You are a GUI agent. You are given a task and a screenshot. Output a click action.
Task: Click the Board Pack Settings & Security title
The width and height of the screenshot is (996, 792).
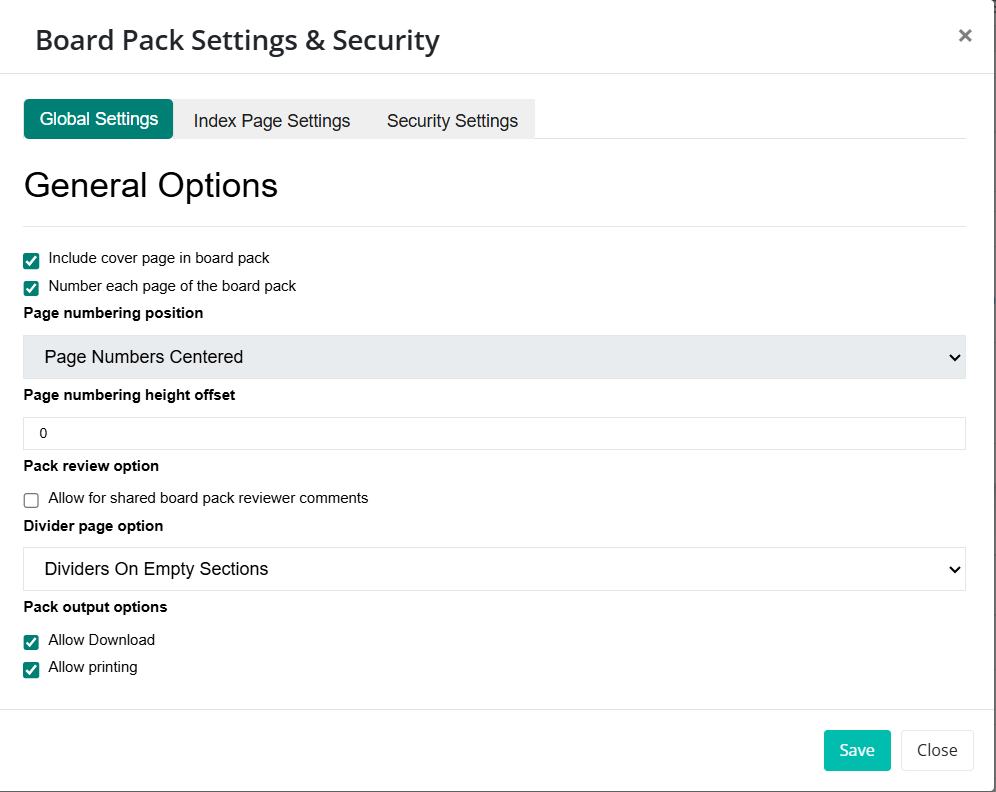(237, 40)
